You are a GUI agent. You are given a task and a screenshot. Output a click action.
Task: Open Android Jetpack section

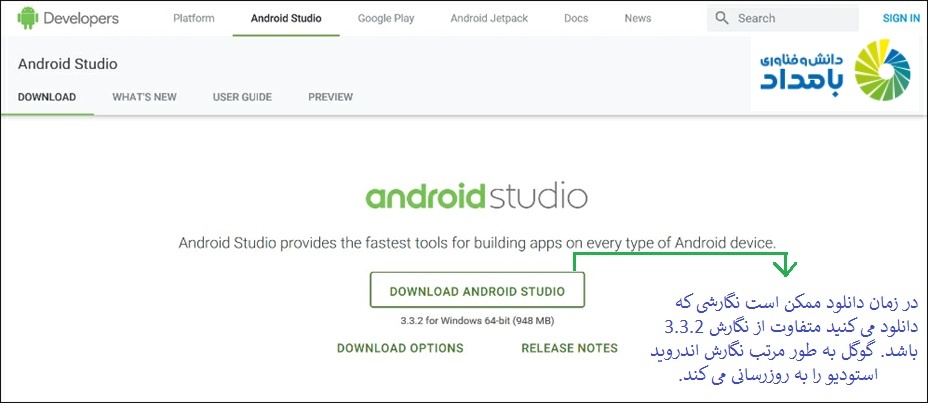(x=489, y=18)
